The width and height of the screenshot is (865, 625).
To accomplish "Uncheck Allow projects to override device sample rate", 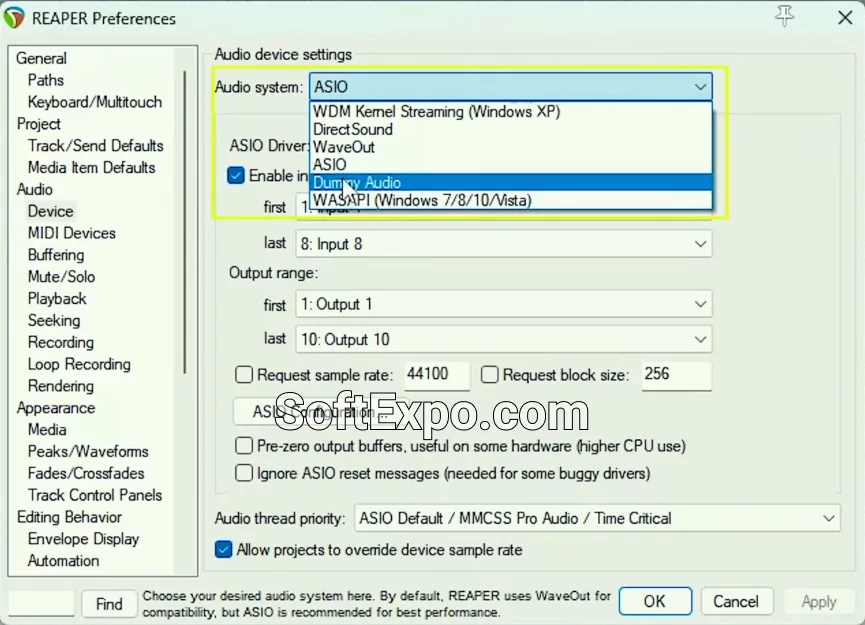I will [225, 549].
